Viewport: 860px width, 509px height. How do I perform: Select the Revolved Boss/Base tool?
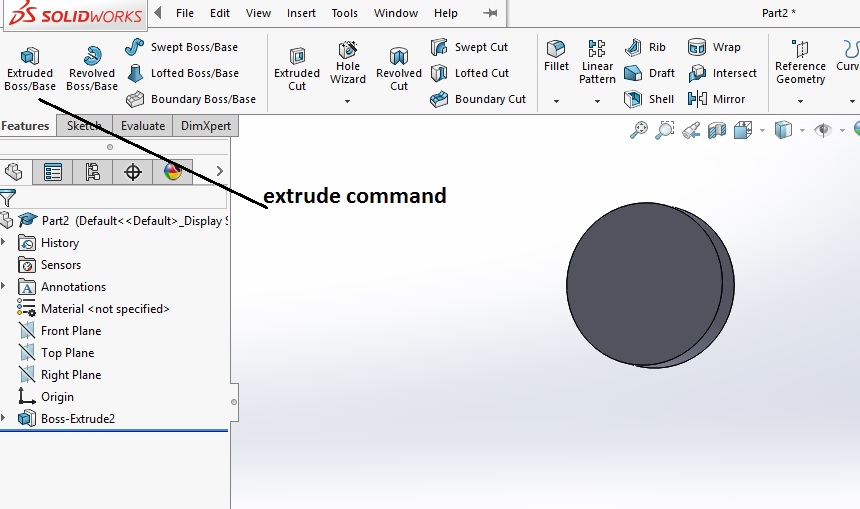coord(92,69)
